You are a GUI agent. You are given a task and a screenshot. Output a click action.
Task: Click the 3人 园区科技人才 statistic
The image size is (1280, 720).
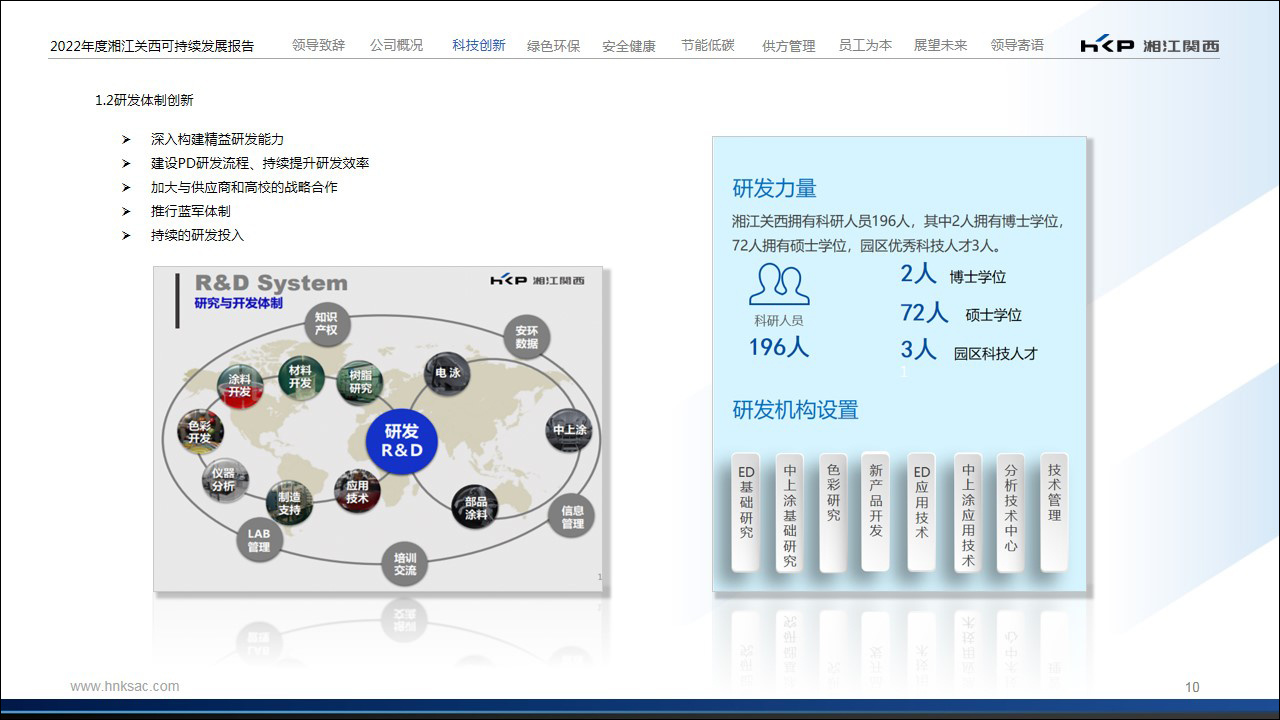(969, 351)
